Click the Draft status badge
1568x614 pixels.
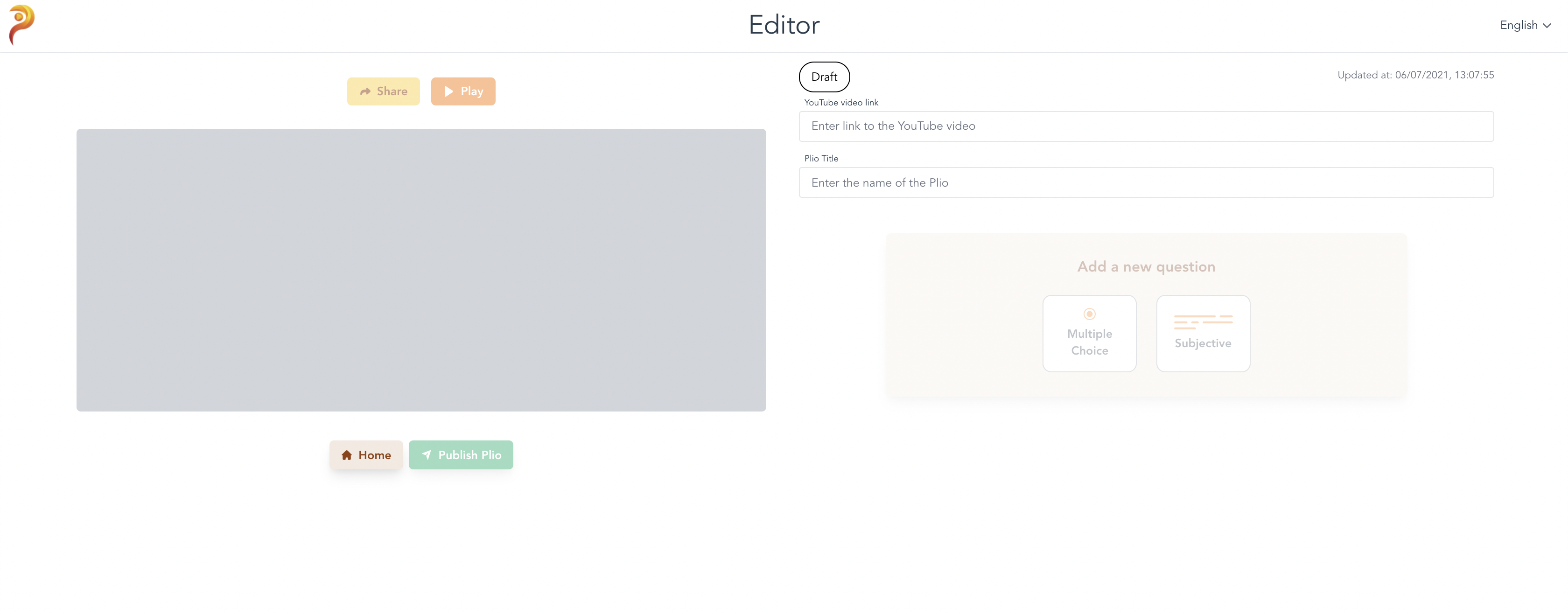pyautogui.click(x=824, y=77)
